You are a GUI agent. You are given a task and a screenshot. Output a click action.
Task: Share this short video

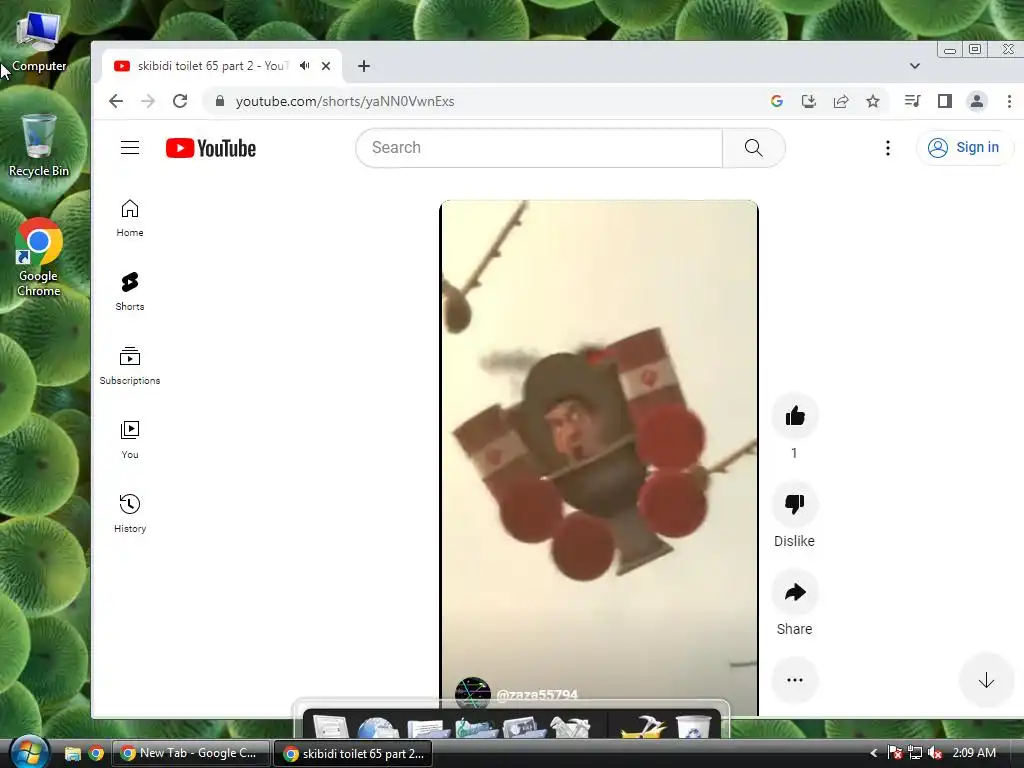coord(795,592)
